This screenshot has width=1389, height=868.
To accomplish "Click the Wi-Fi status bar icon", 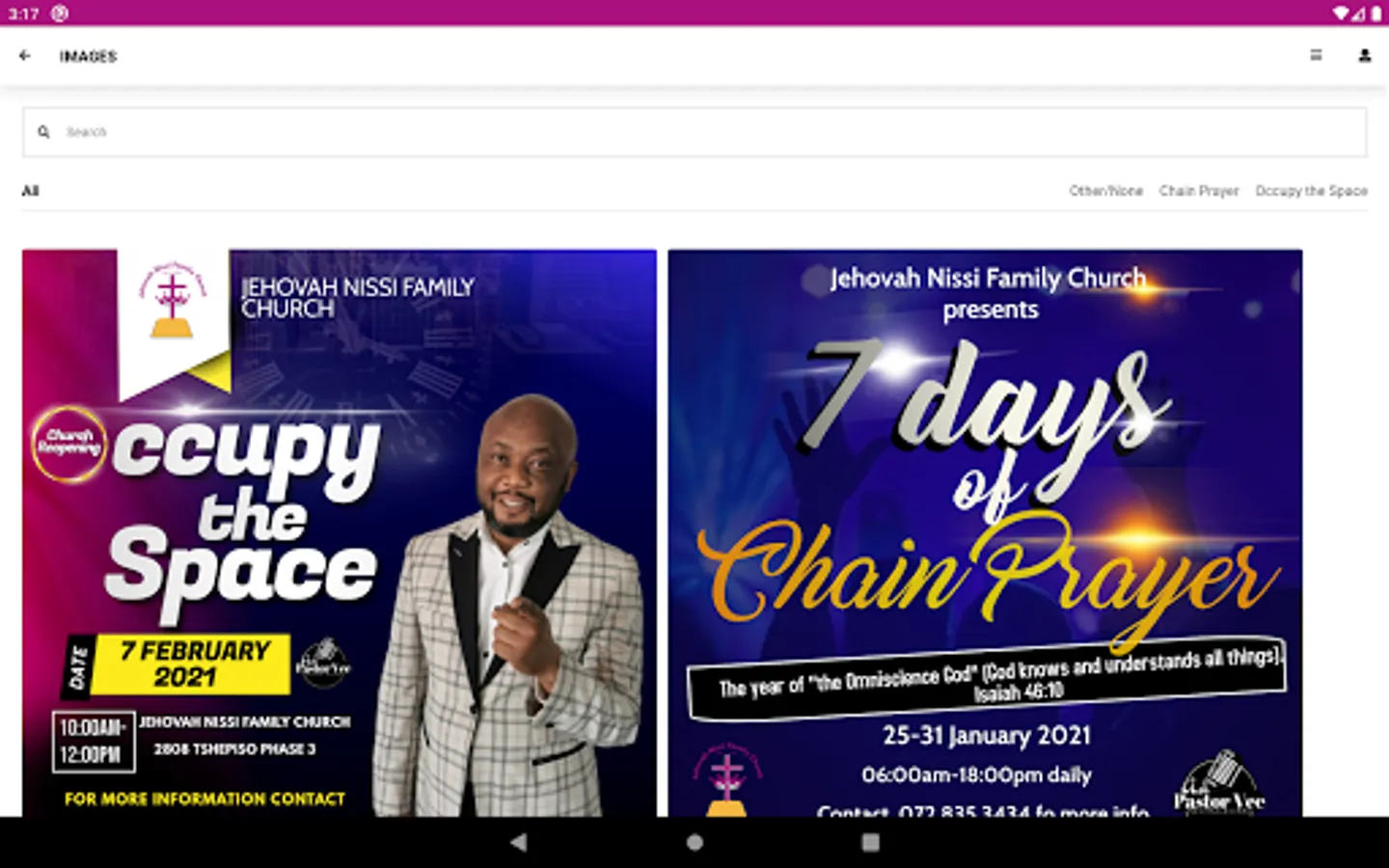I will 1342,14.
